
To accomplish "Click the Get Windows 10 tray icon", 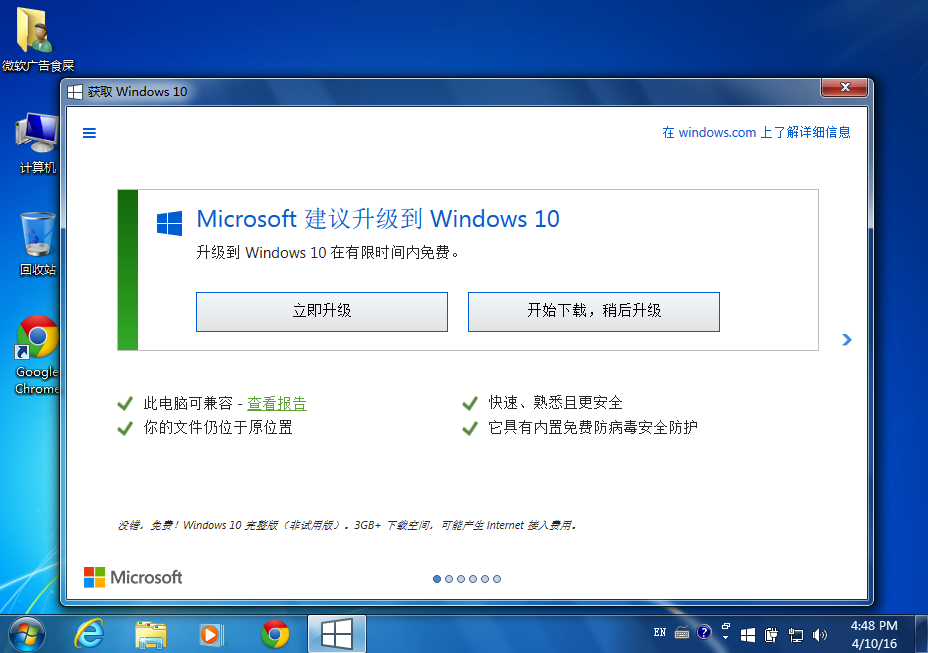I will click(x=748, y=635).
